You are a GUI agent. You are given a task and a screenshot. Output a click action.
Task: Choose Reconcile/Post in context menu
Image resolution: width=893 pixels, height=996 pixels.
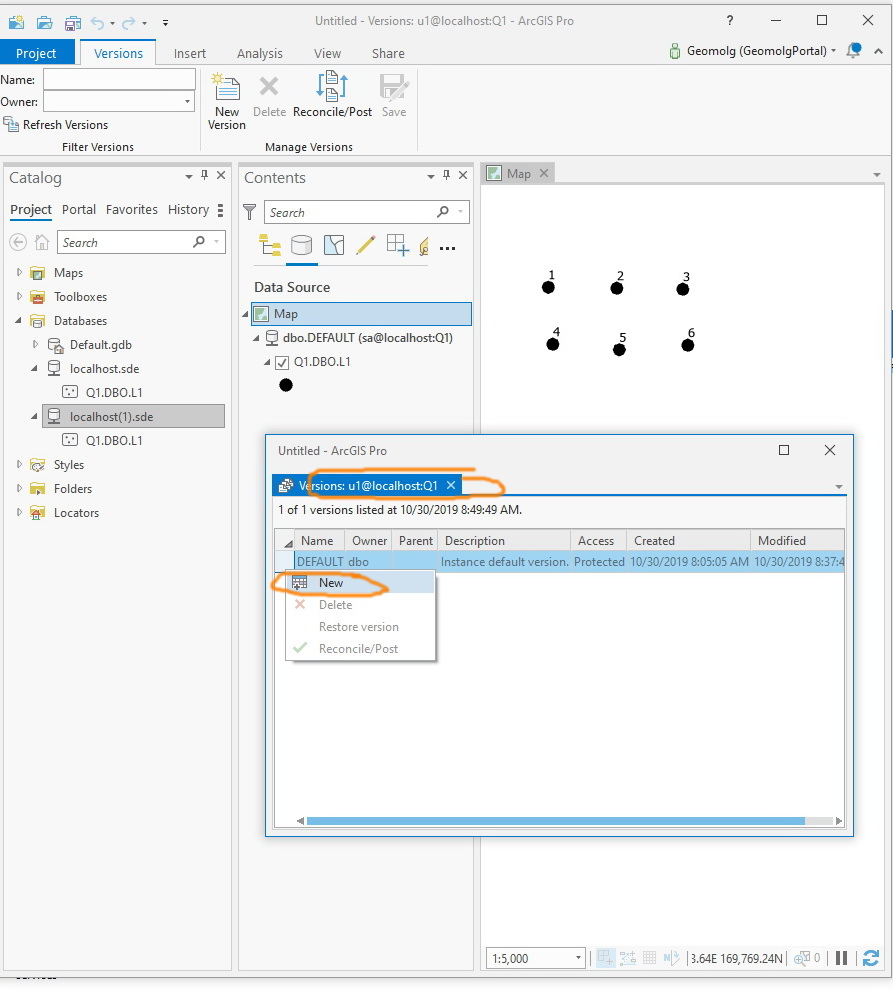(360, 649)
